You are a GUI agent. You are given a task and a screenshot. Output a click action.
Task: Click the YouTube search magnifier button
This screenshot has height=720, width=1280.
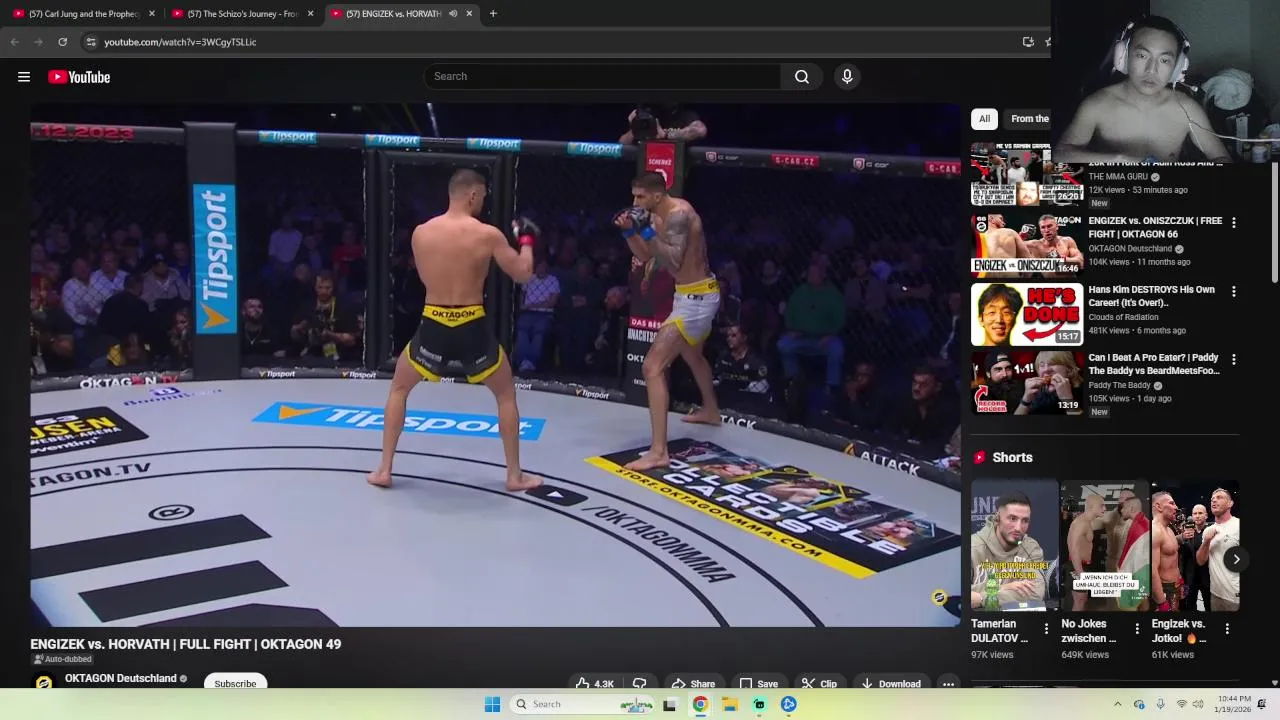tap(801, 76)
